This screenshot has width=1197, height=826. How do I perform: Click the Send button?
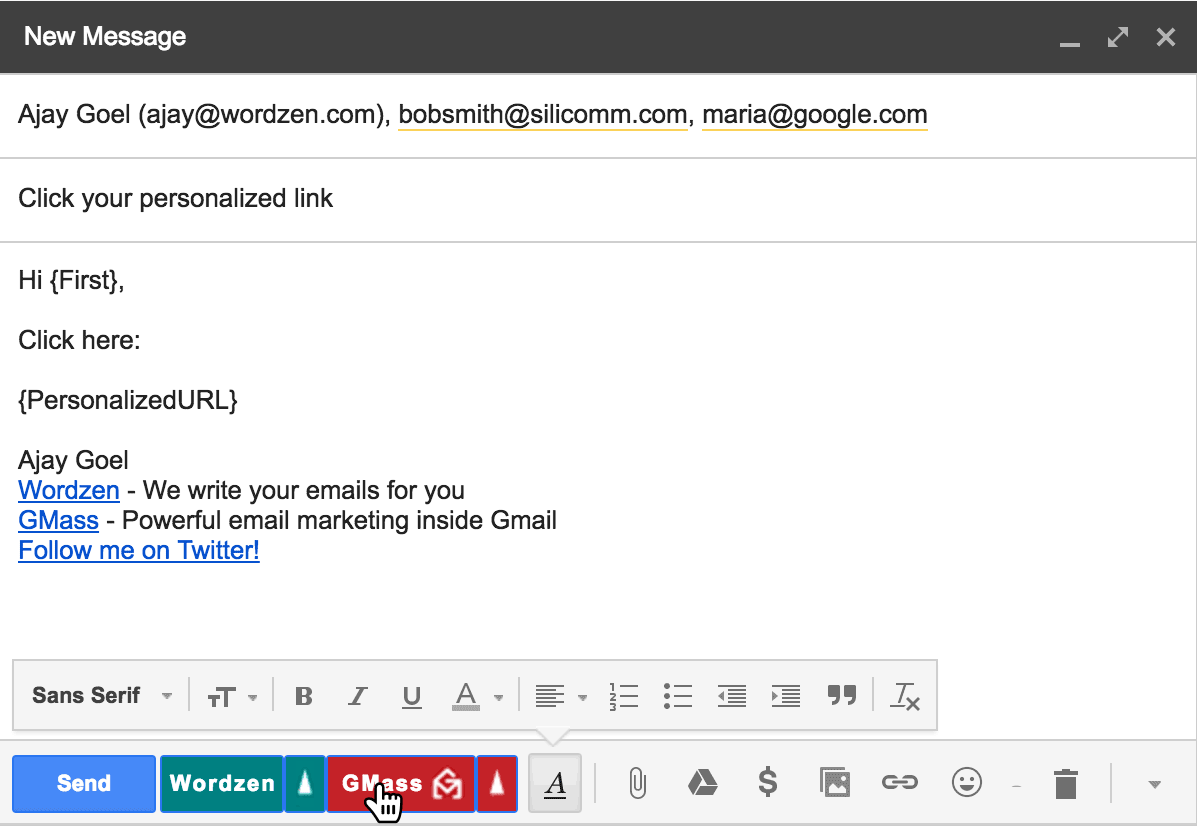pos(83,783)
